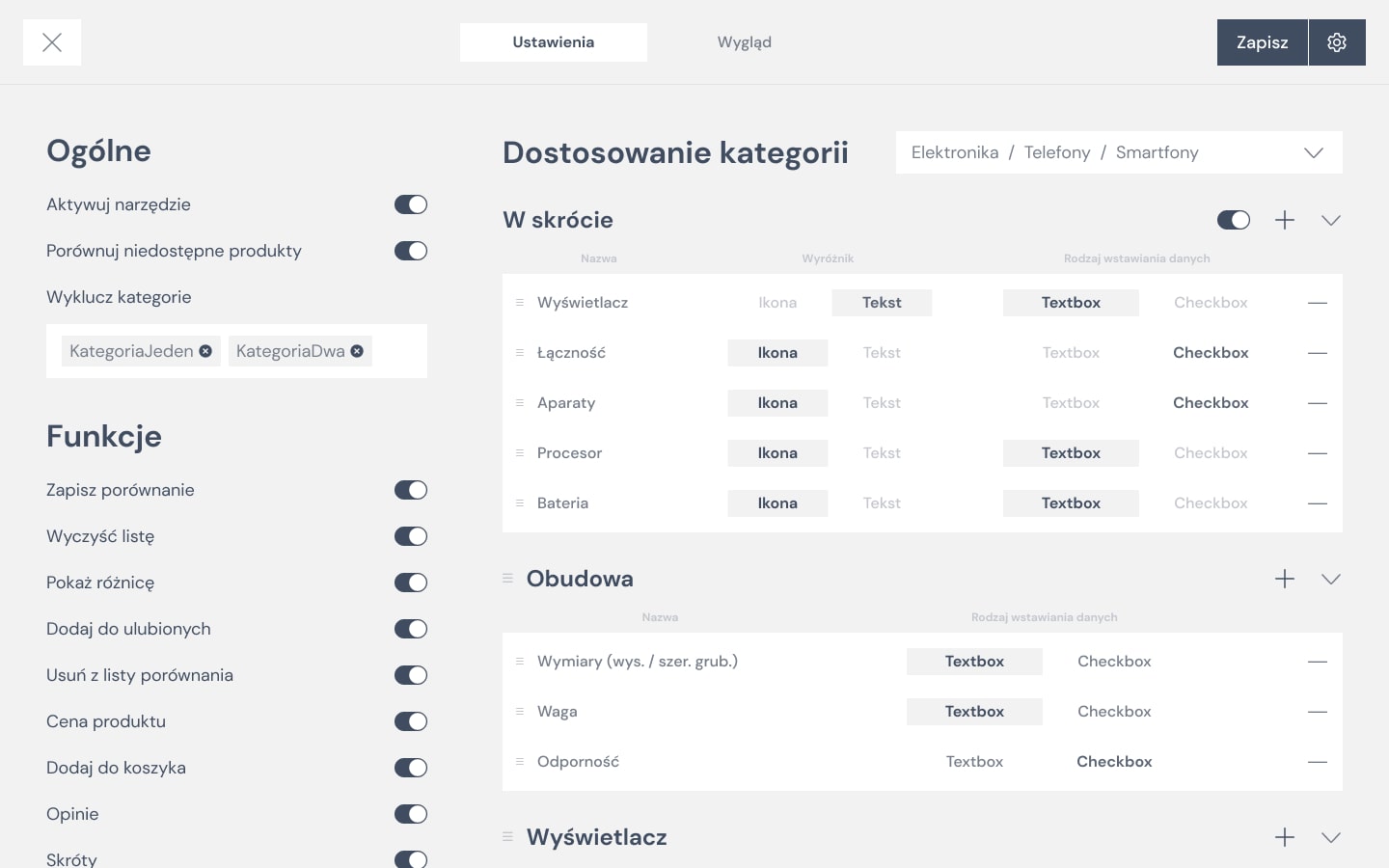Viewport: 1389px width, 868px height.
Task: Add a new row to W skrócie section
Action: pos(1285,220)
